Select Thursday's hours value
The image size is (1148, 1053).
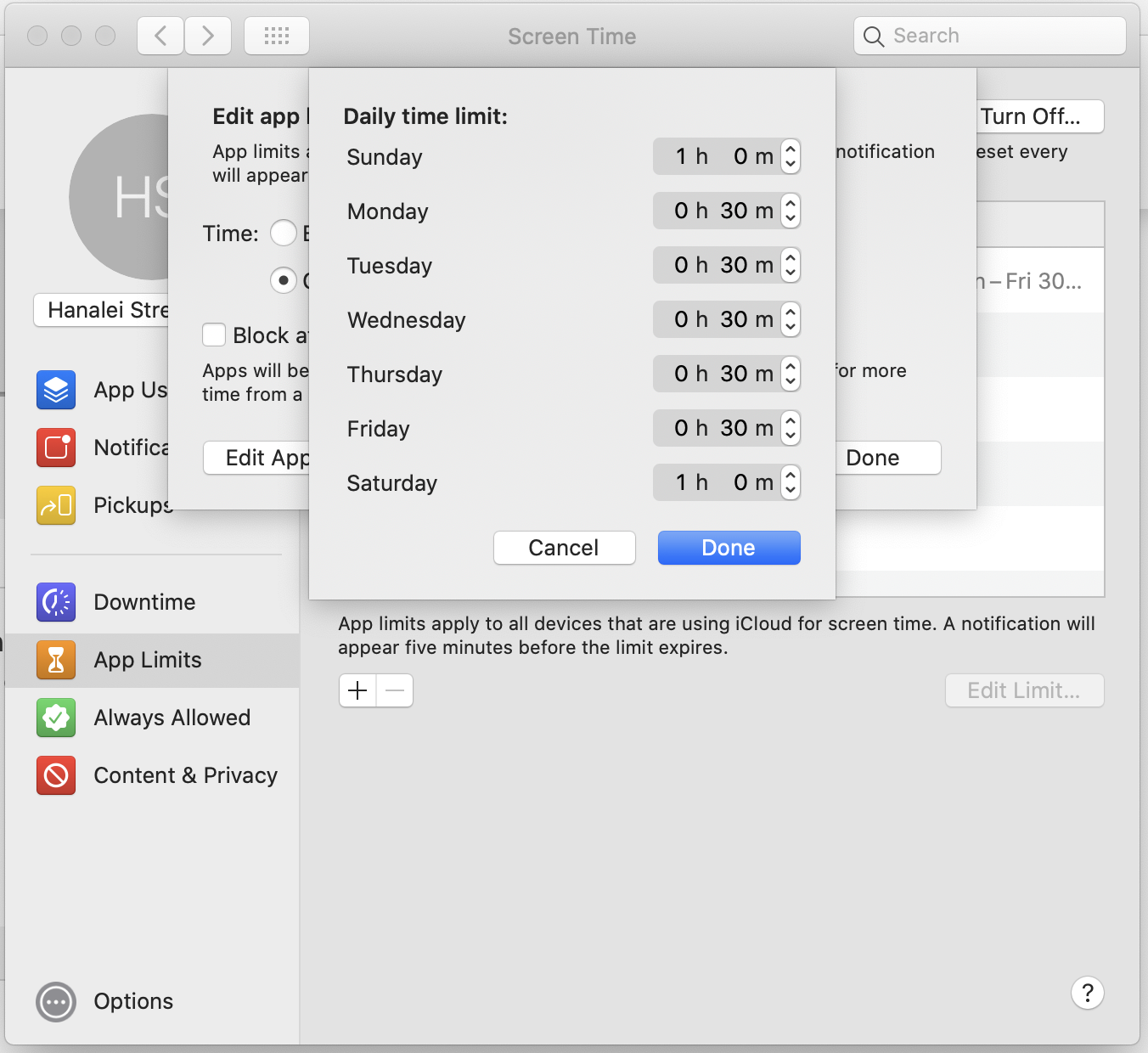681,374
